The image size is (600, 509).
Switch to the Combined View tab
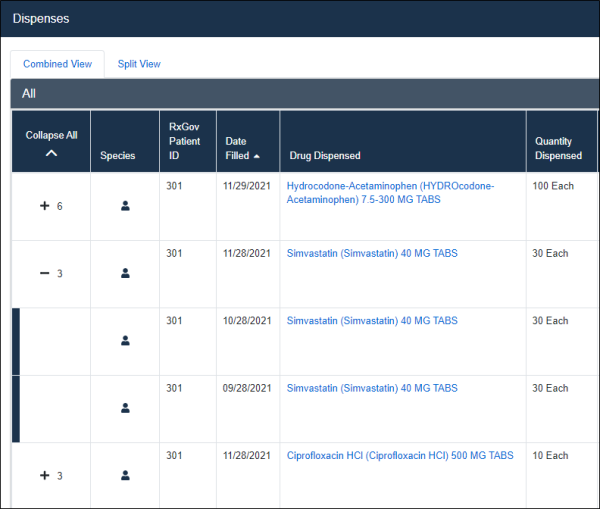click(57, 64)
